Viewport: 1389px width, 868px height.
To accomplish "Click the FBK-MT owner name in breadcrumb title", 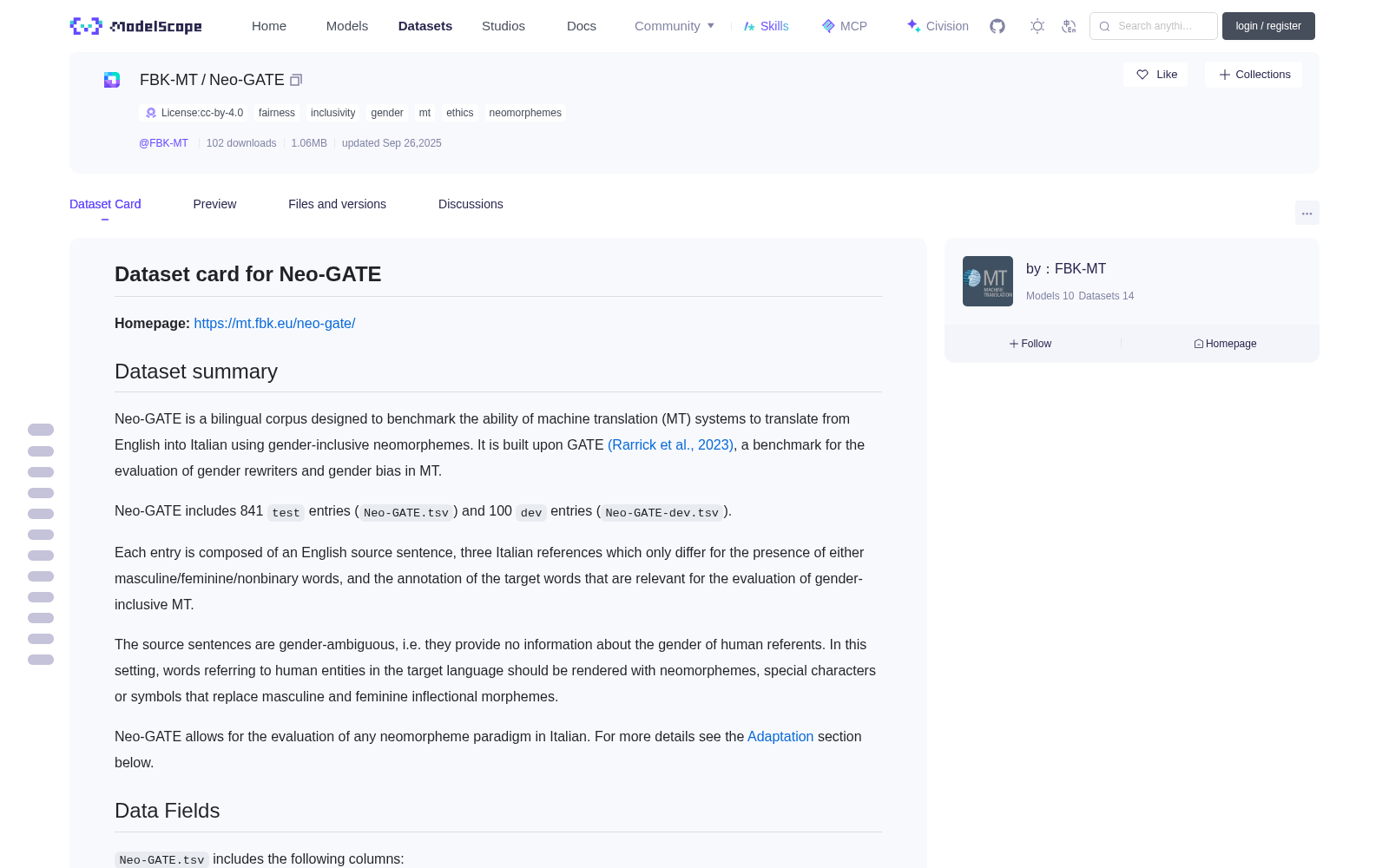I will (169, 80).
